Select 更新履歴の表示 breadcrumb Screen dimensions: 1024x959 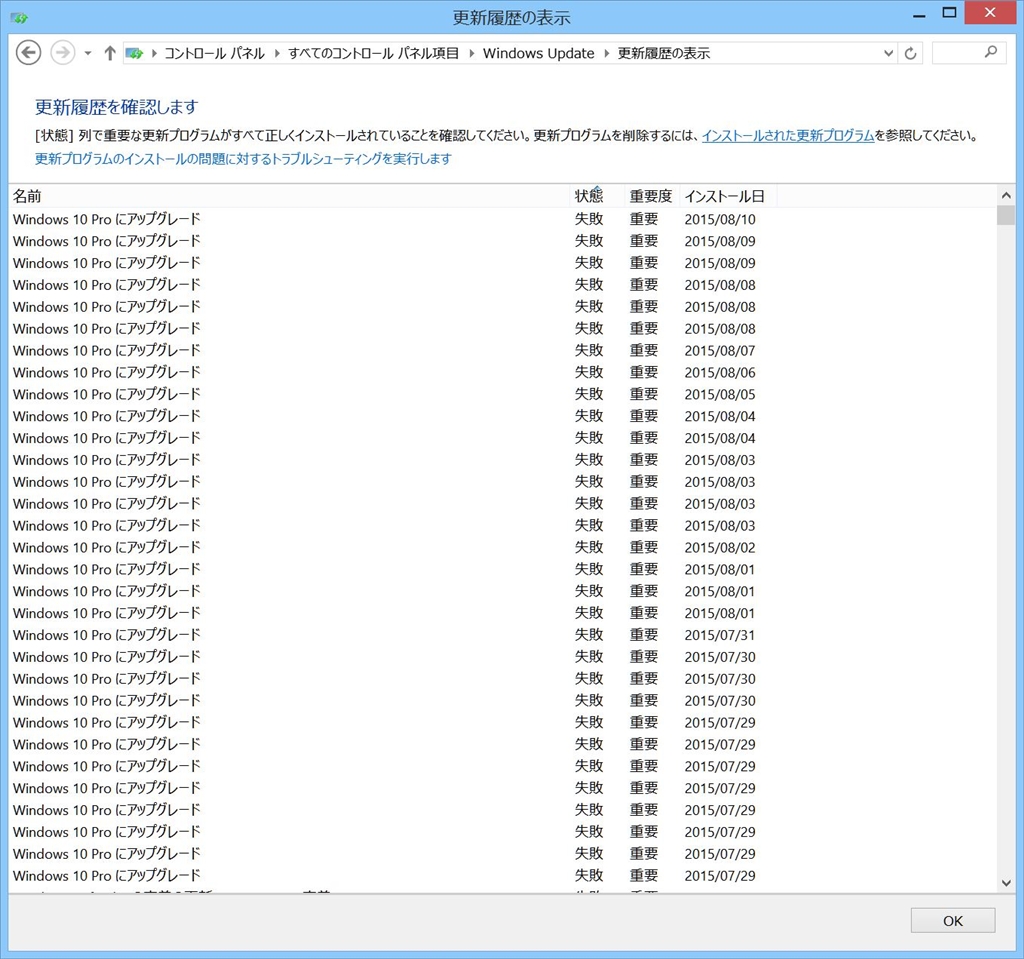[x=664, y=54]
